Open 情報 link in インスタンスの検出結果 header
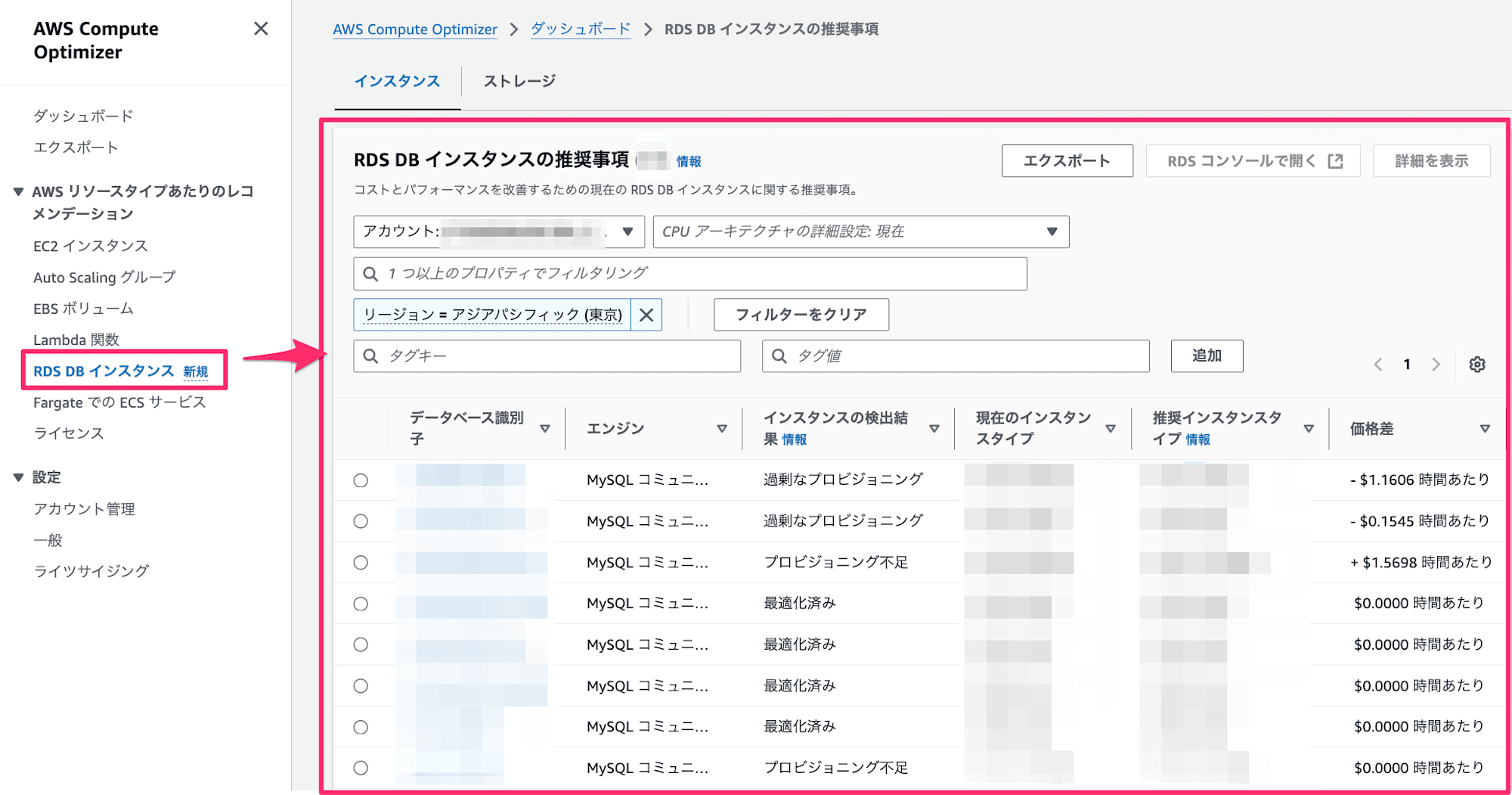 [x=794, y=439]
